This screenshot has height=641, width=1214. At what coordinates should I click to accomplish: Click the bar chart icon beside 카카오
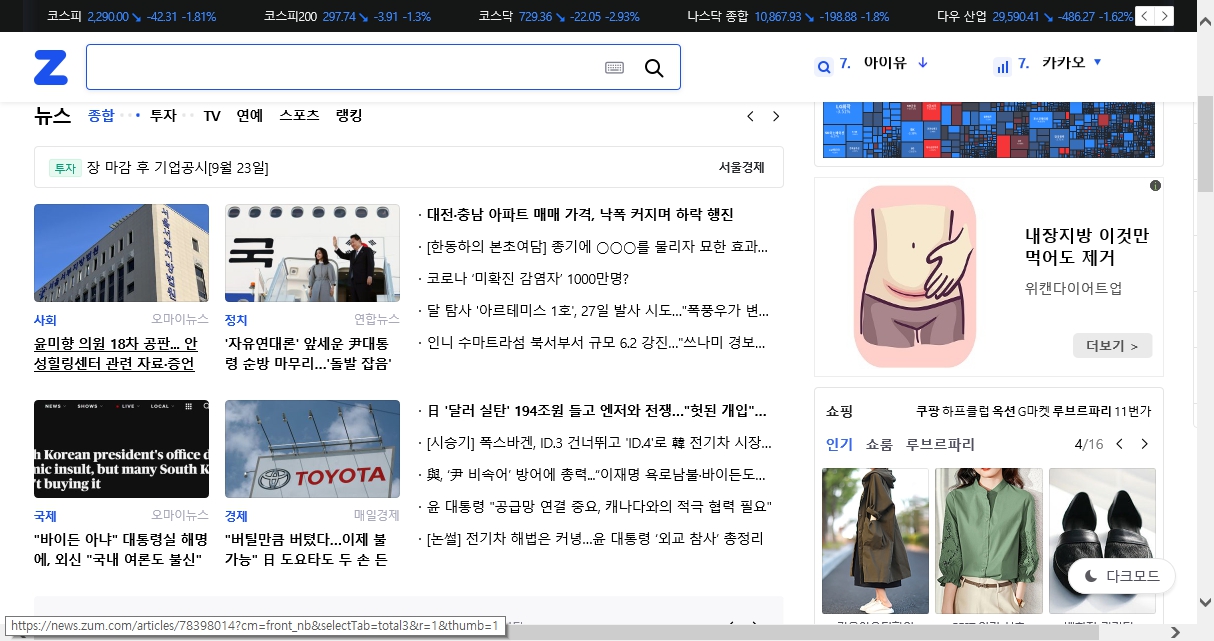pyautogui.click(x=1002, y=67)
